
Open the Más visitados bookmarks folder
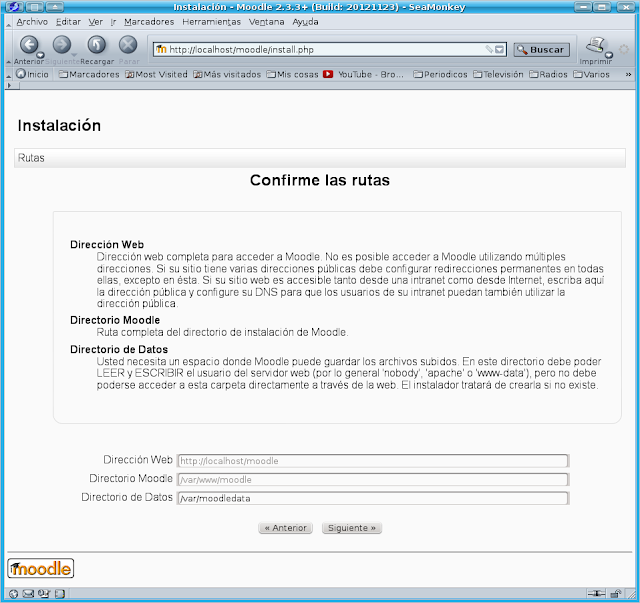click(227, 74)
